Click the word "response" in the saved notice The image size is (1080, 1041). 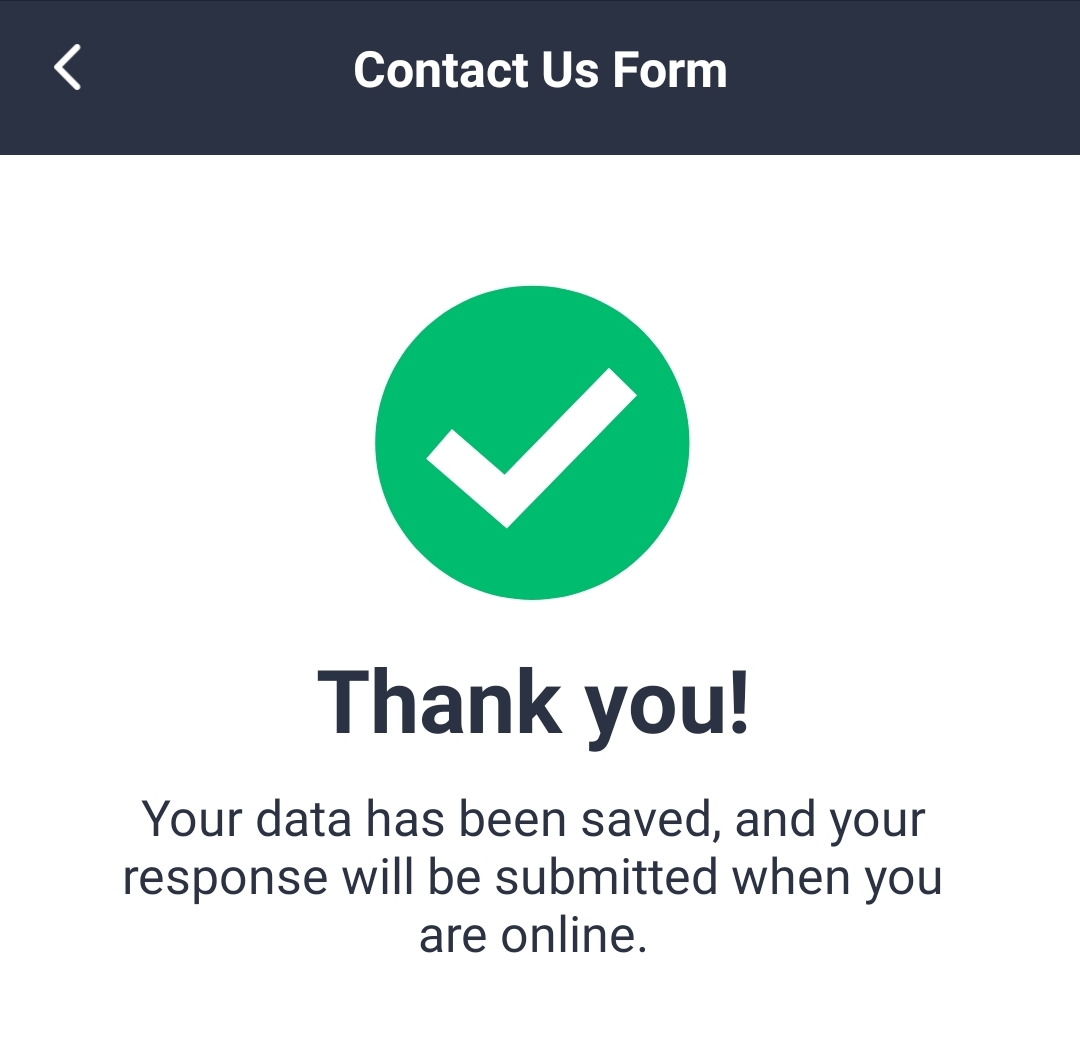pyautogui.click(x=225, y=878)
